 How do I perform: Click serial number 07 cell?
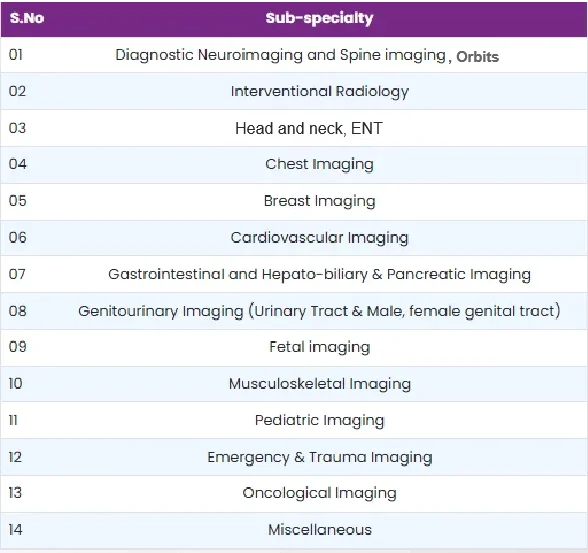17,274
